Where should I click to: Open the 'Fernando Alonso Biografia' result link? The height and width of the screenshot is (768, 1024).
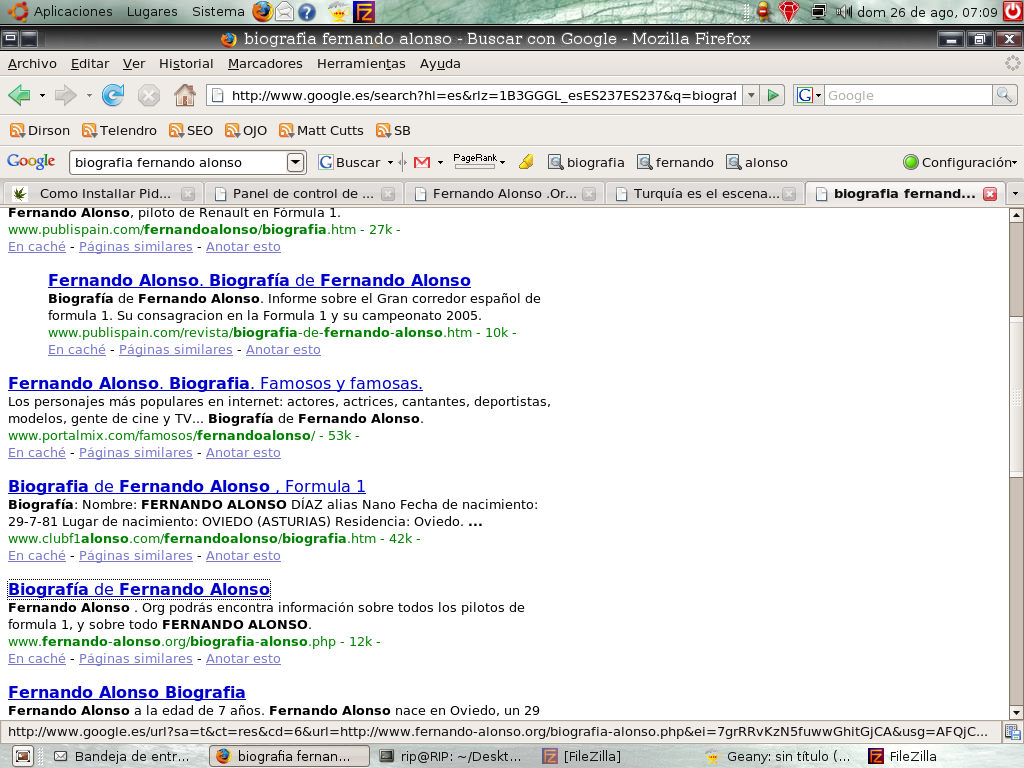click(x=127, y=692)
